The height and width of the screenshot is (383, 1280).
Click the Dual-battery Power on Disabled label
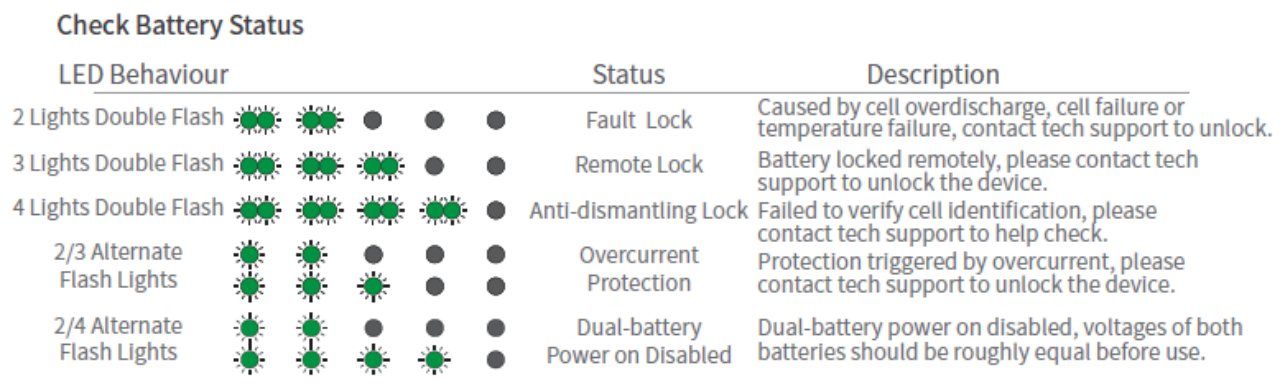coord(639,341)
